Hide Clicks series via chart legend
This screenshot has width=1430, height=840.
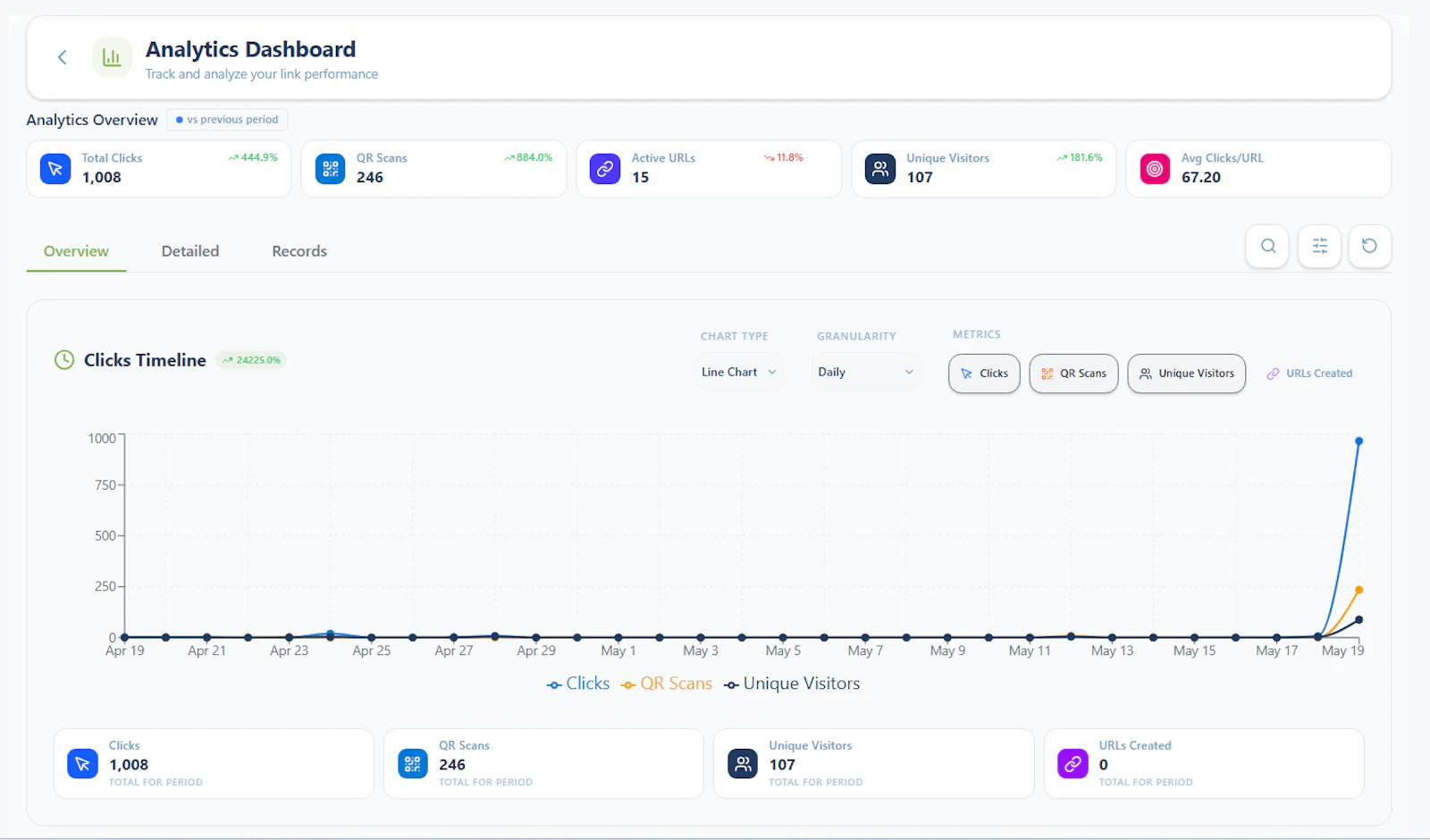tap(578, 684)
